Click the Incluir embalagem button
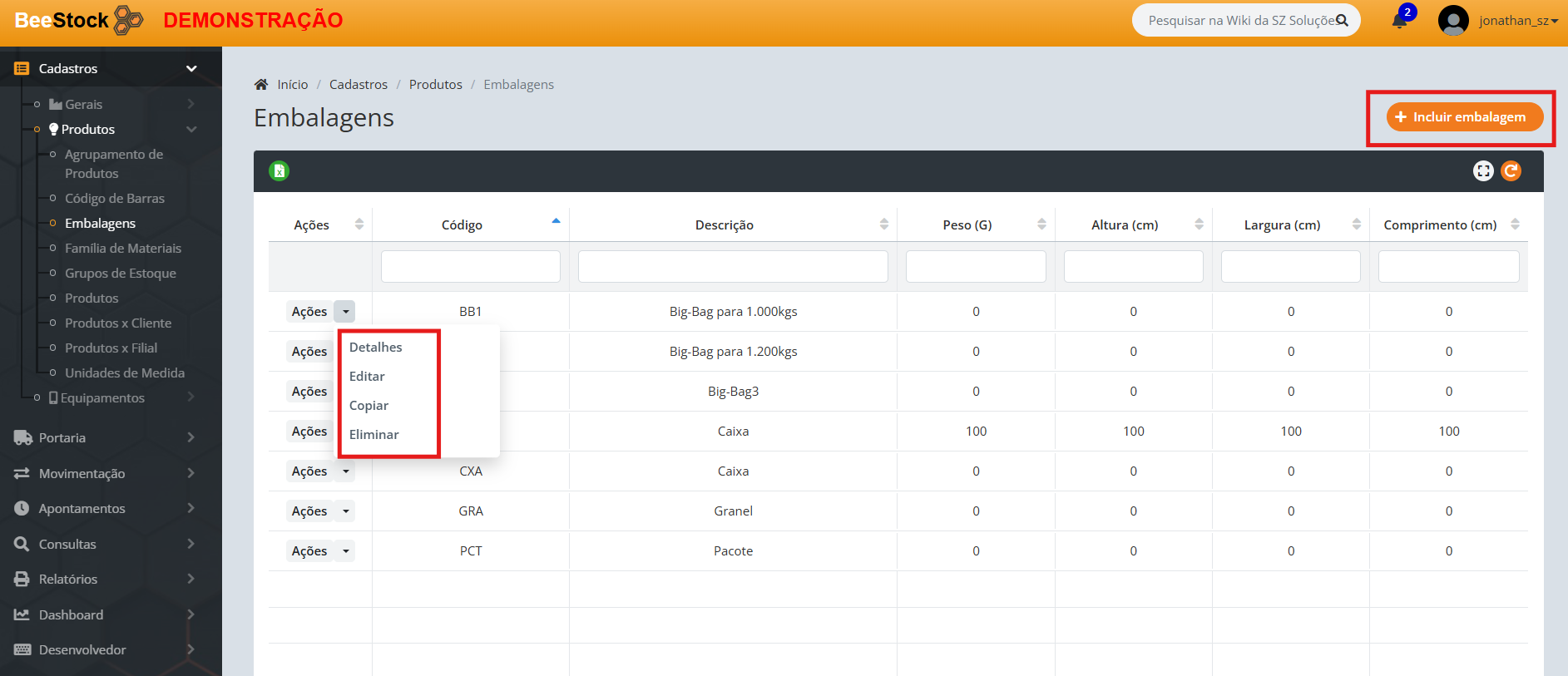Image resolution: width=1568 pixels, height=676 pixels. click(1464, 117)
